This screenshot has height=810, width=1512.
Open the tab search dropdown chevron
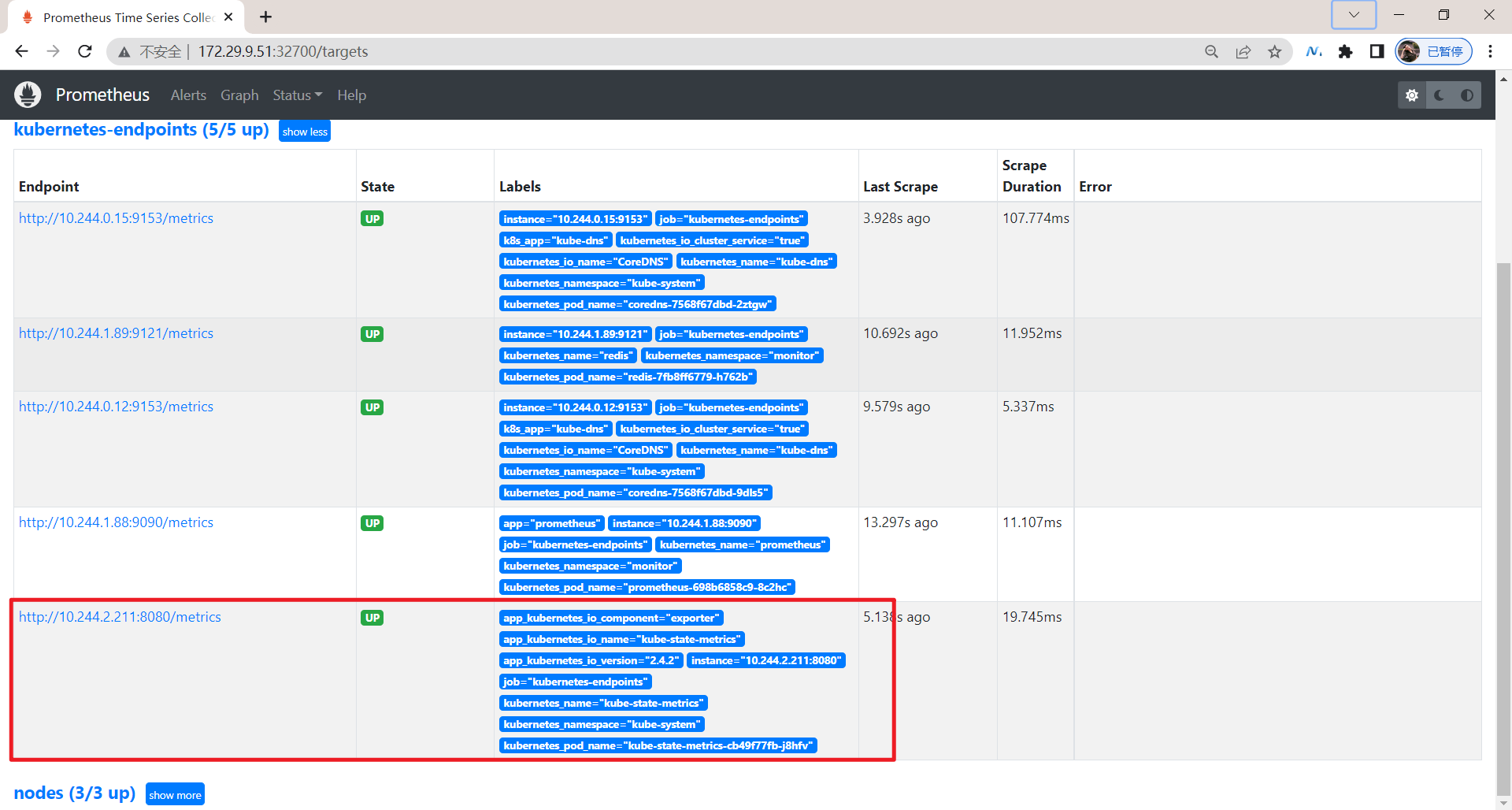[1353, 14]
